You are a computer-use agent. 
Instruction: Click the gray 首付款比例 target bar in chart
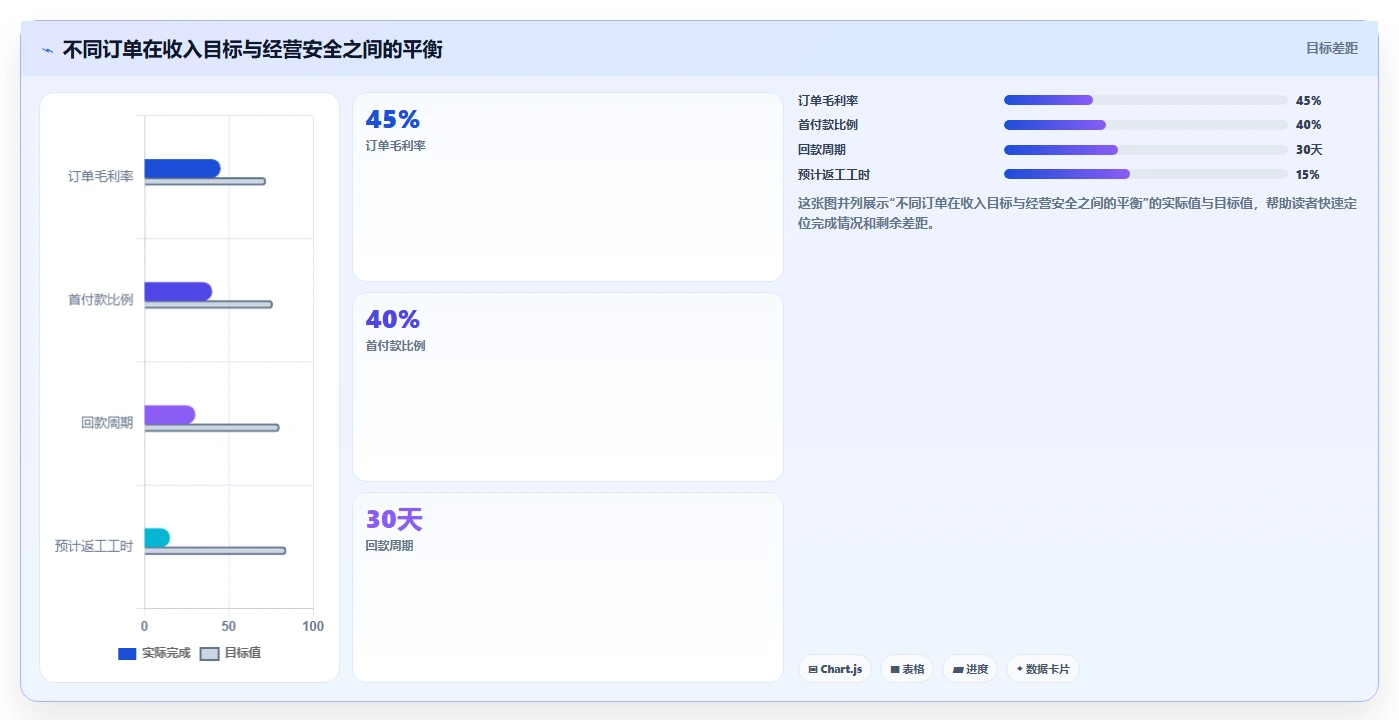pos(208,304)
